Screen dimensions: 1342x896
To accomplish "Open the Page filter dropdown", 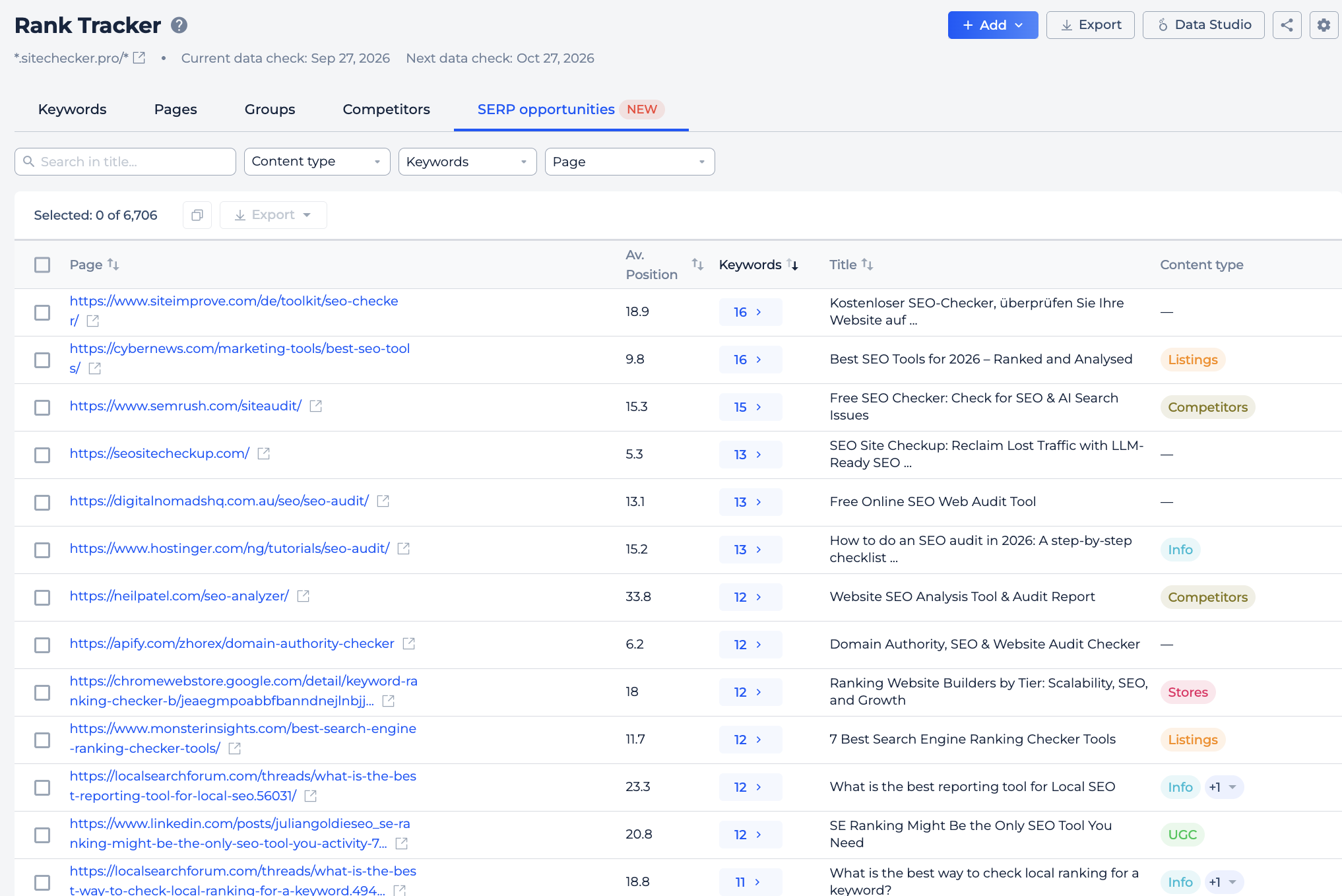I will [629, 162].
